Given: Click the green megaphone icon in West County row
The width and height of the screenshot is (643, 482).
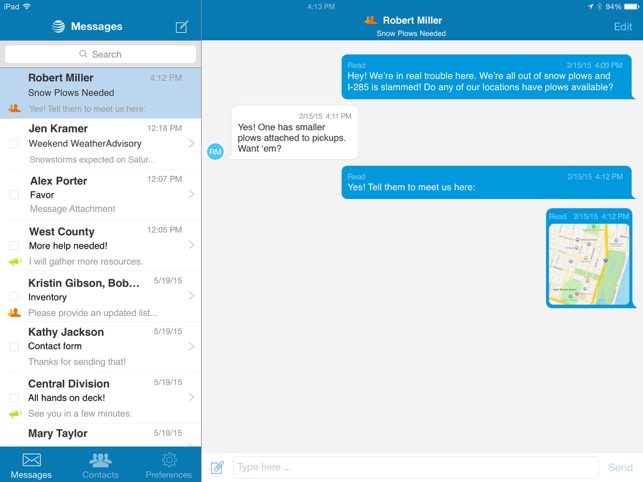Looking at the screenshot, I should coord(15,261).
